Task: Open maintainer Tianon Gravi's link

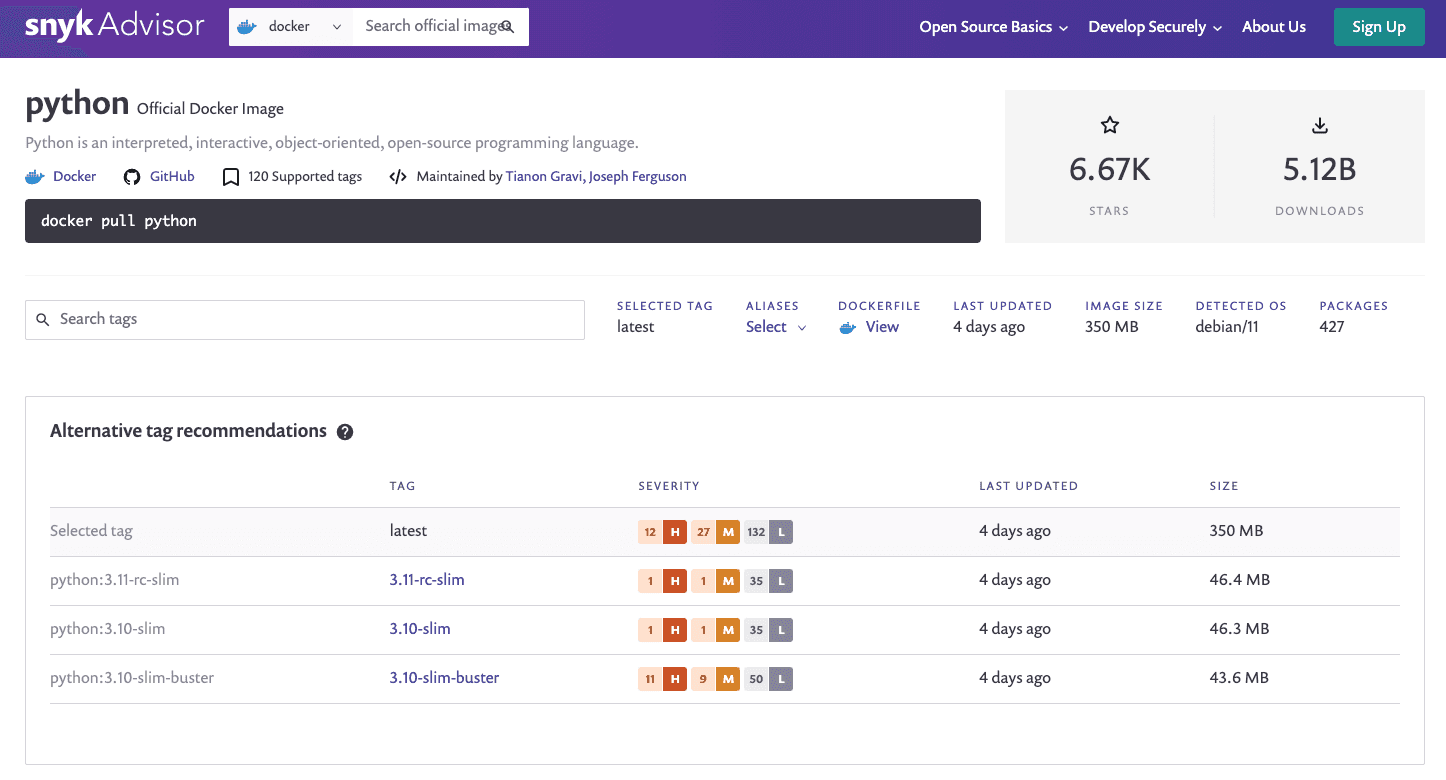Action: point(544,177)
